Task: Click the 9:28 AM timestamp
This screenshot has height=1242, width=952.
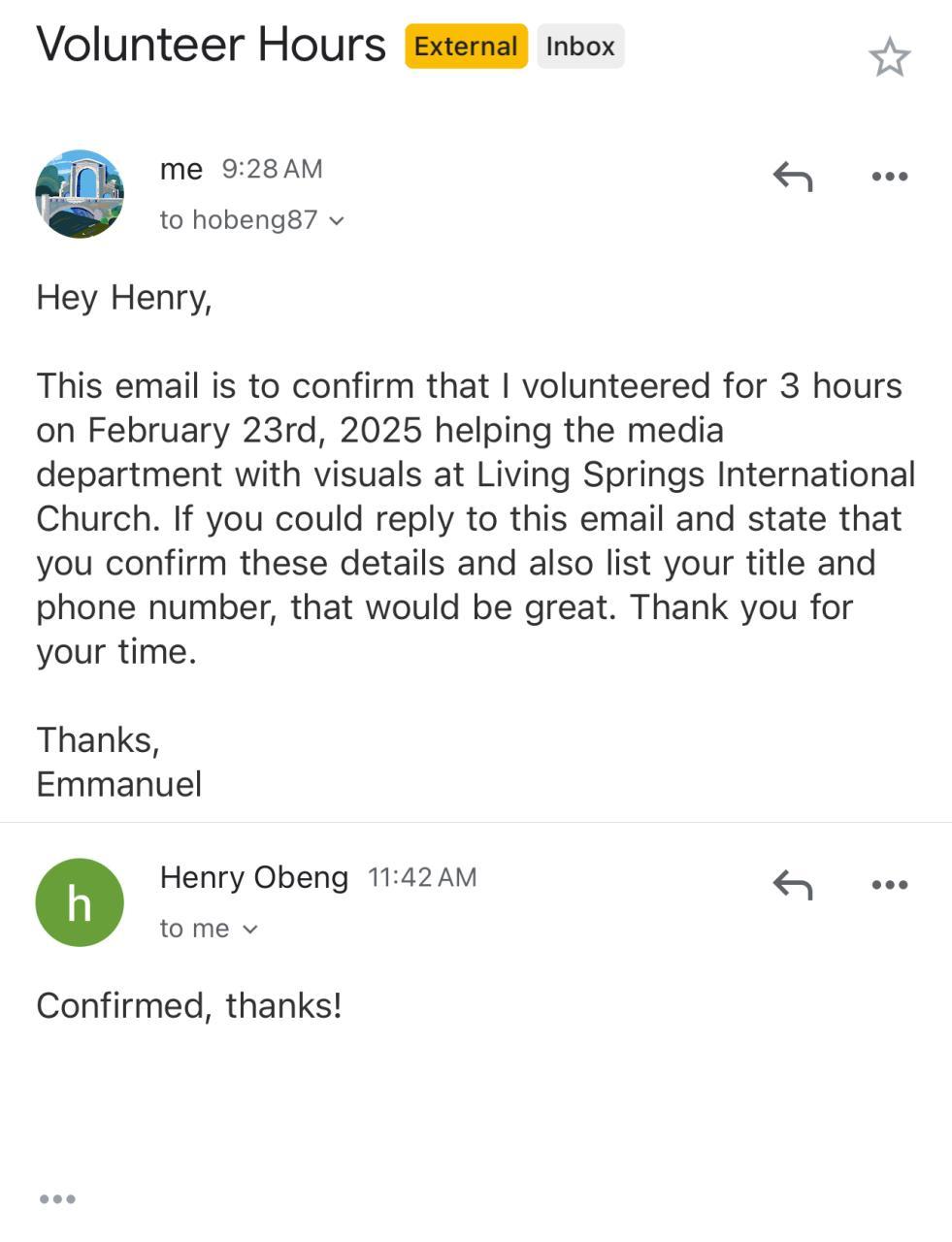Action: pyautogui.click(x=272, y=169)
